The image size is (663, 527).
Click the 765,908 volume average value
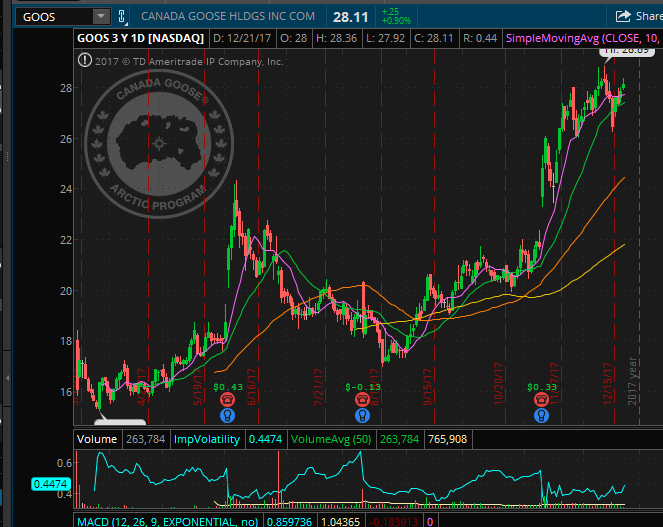pyautogui.click(x=447, y=439)
